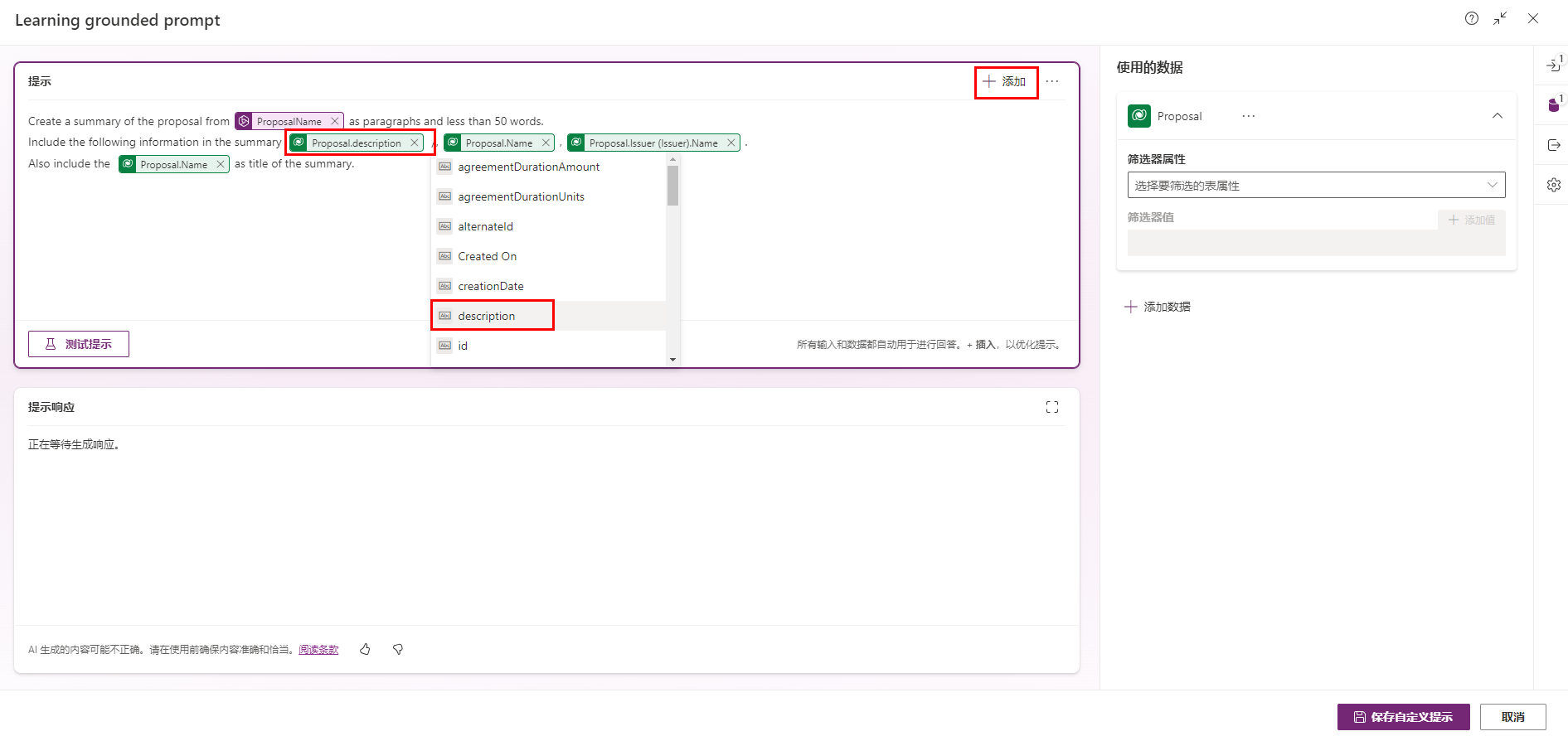
Task: Choose agreementDurationUnits from the attribute list
Action: [548, 196]
